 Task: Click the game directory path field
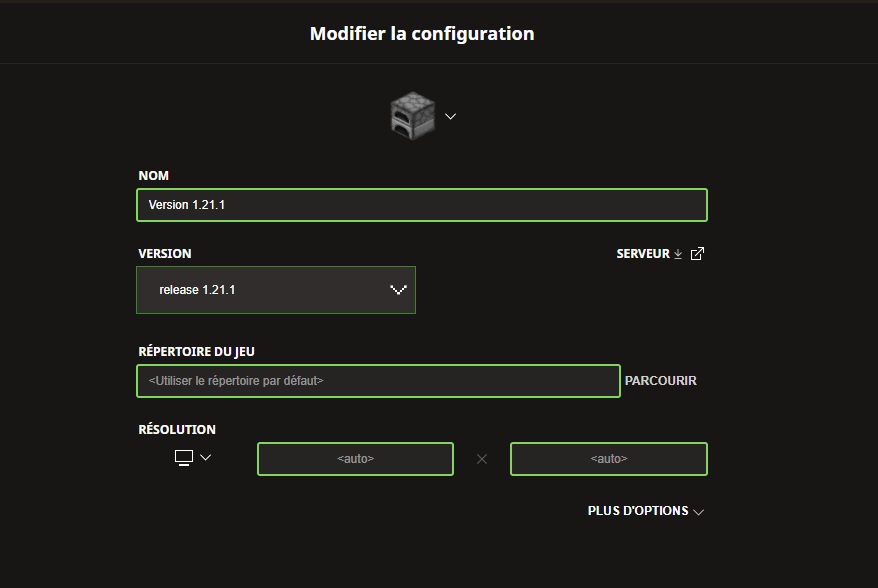click(379, 381)
